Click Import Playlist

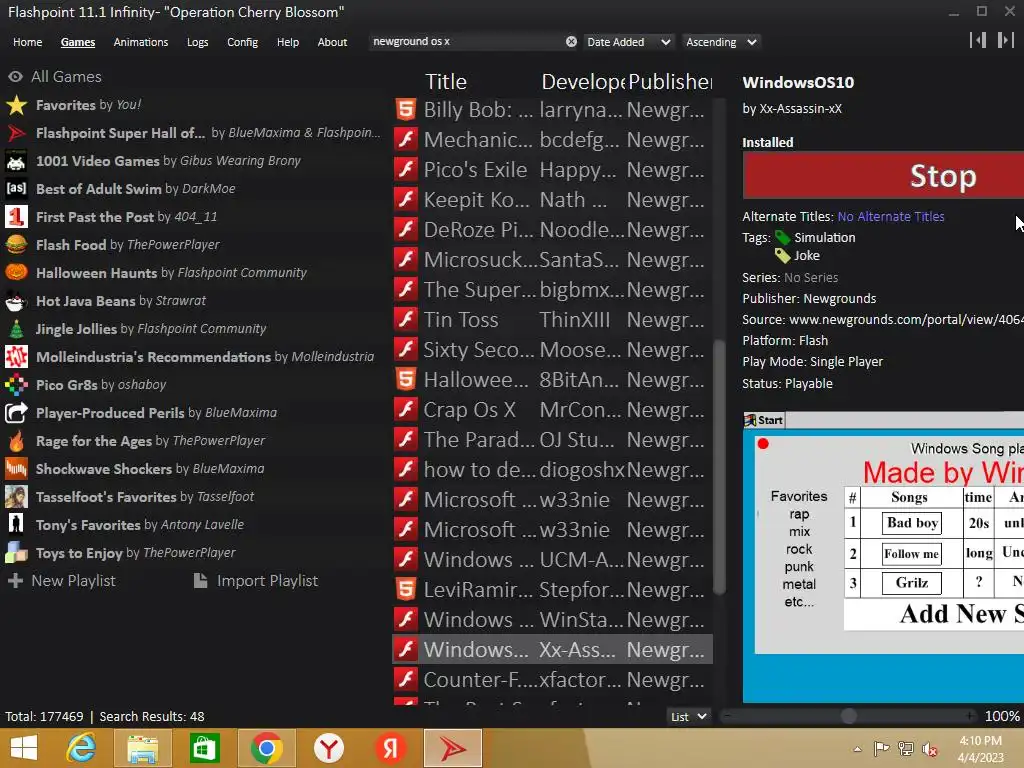click(x=256, y=581)
